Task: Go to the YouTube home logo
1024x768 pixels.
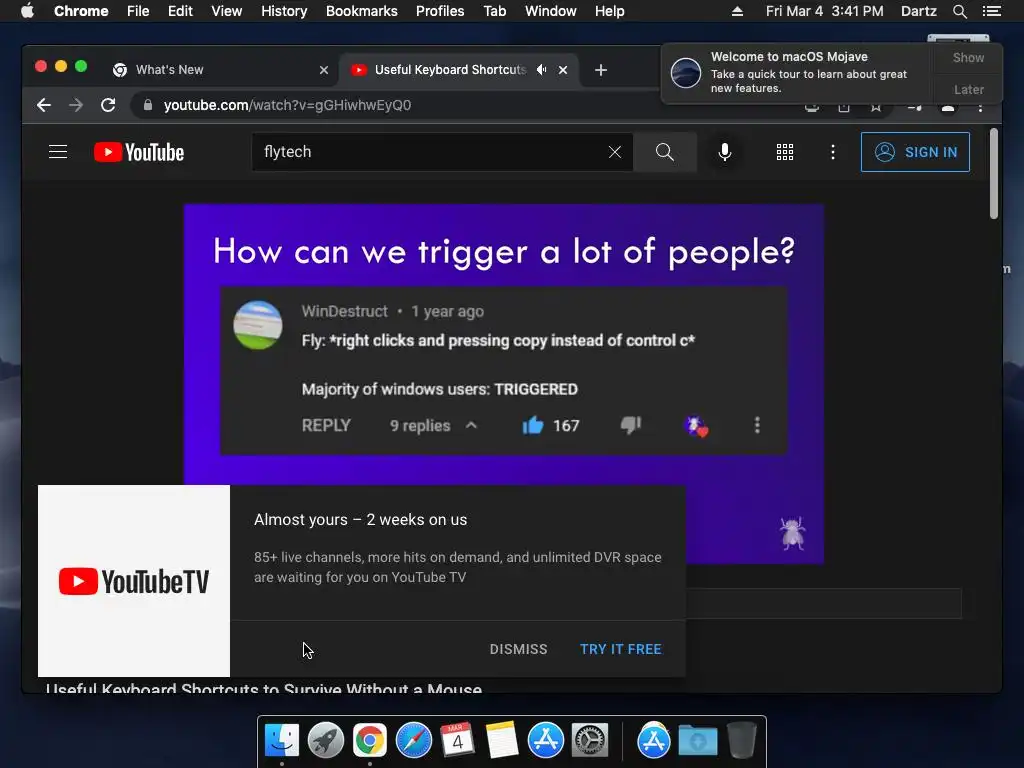Action: tap(139, 152)
